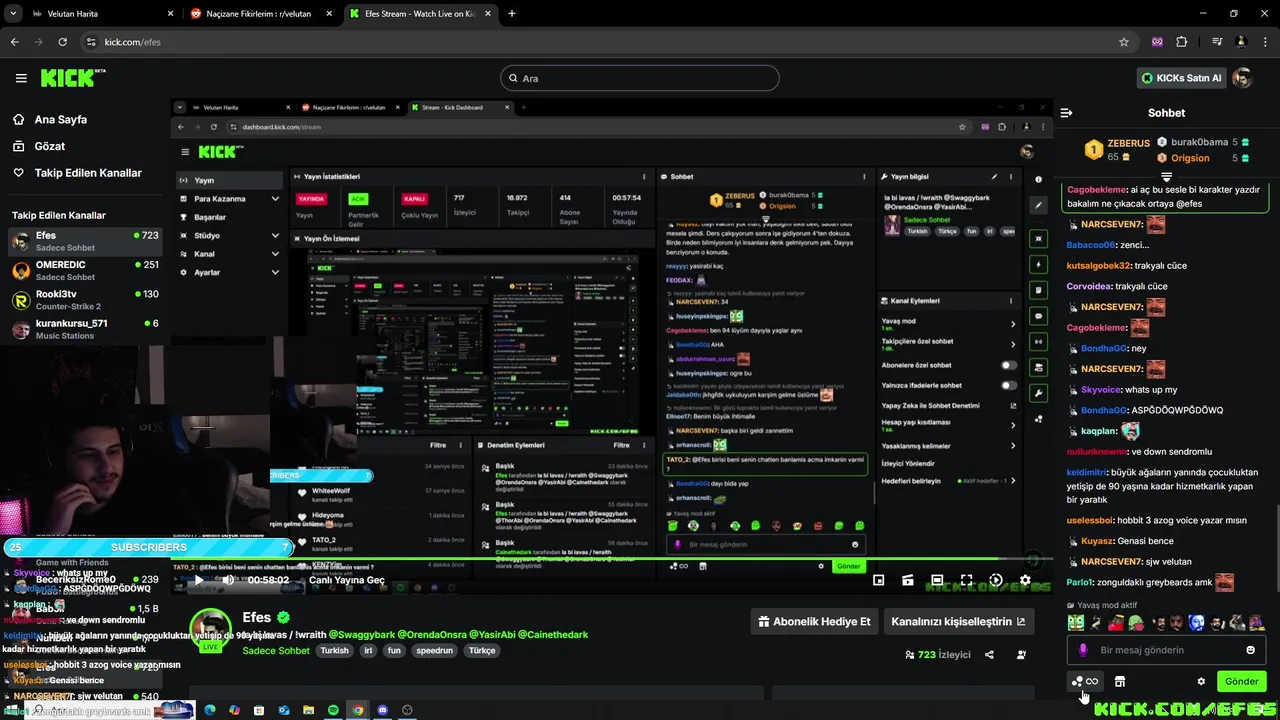
Task: Enable mini-player mode on the video
Action: click(878, 580)
